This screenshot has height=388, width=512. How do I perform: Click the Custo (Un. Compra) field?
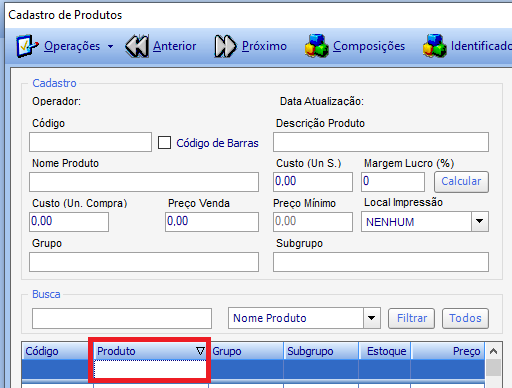coord(69,222)
